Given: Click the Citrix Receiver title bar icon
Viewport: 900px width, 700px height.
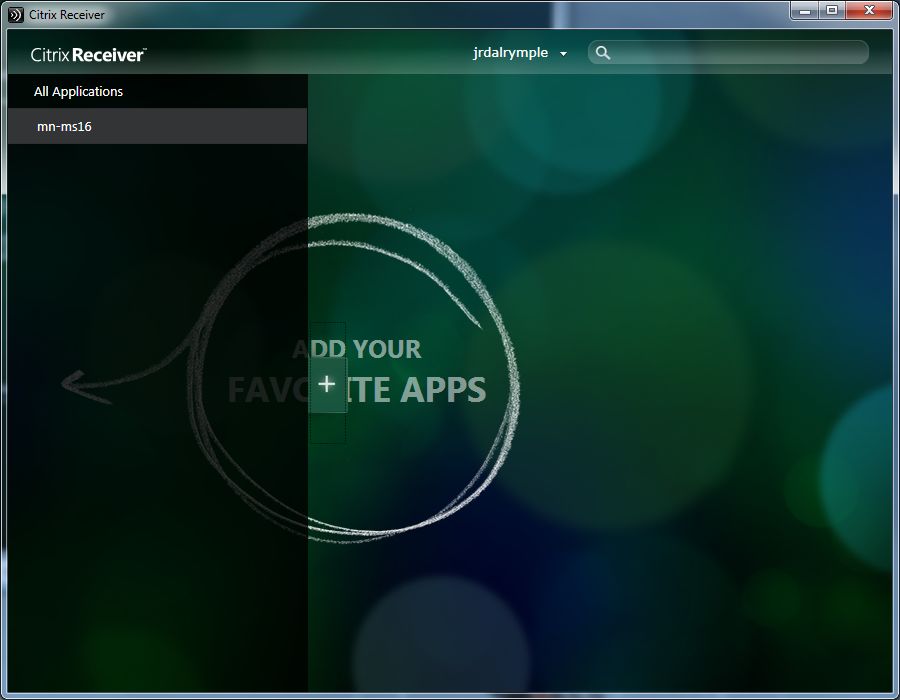Looking at the screenshot, I should (16, 14).
